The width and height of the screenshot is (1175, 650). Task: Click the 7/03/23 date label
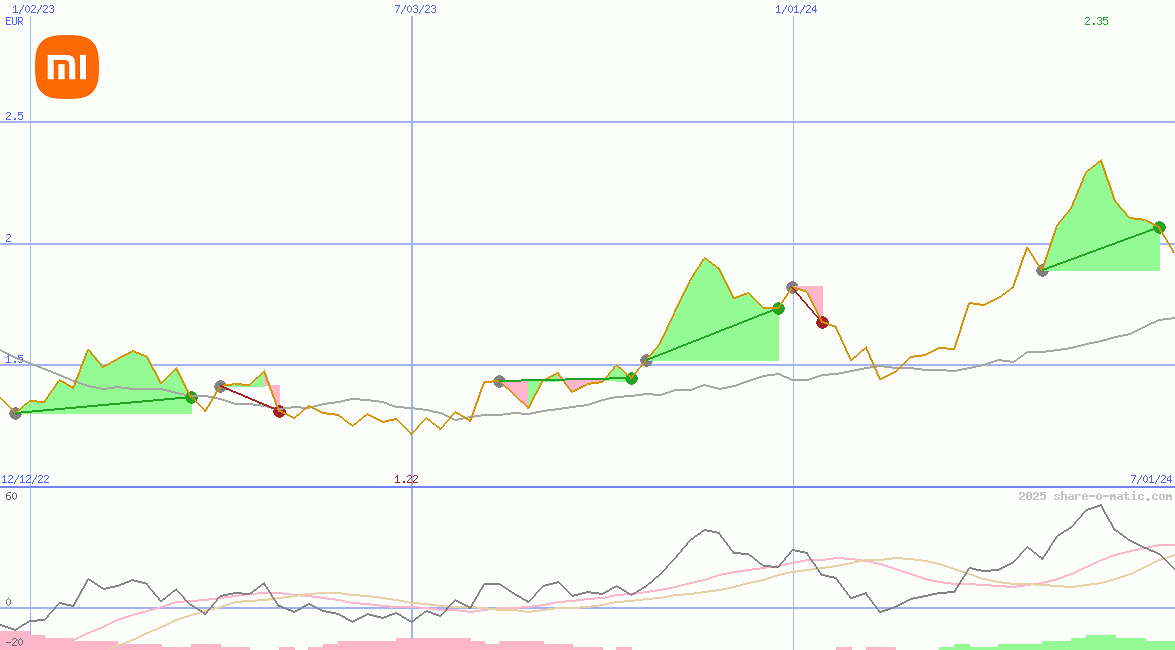click(x=413, y=7)
